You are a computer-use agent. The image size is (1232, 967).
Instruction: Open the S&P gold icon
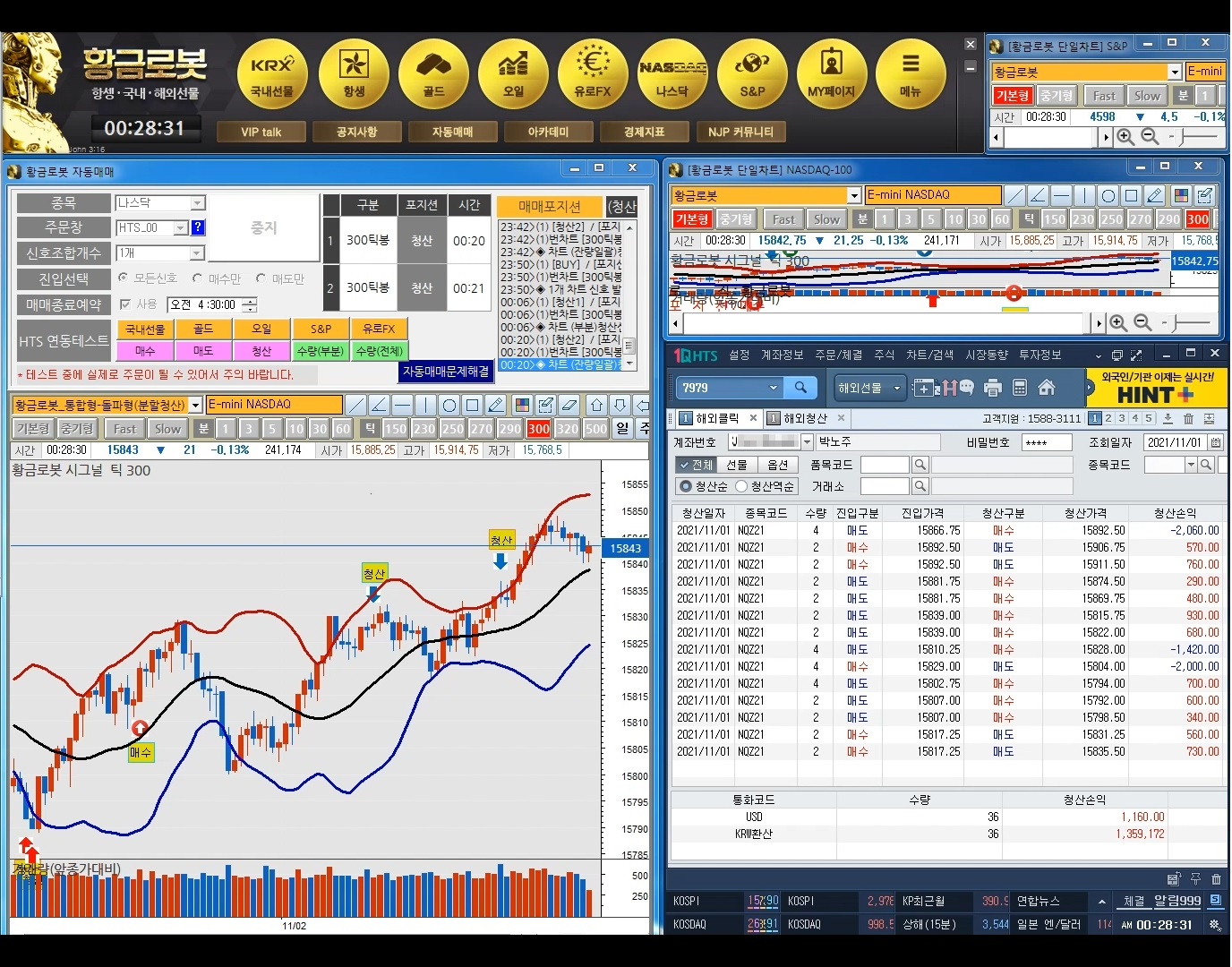752,74
